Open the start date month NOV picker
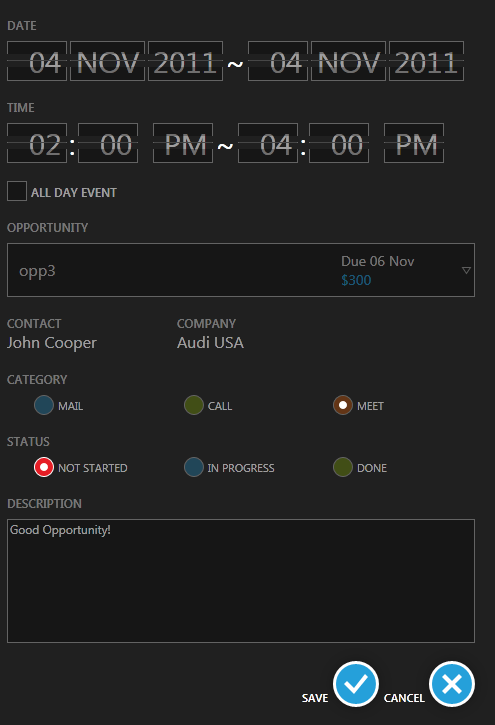 point(107,61)
